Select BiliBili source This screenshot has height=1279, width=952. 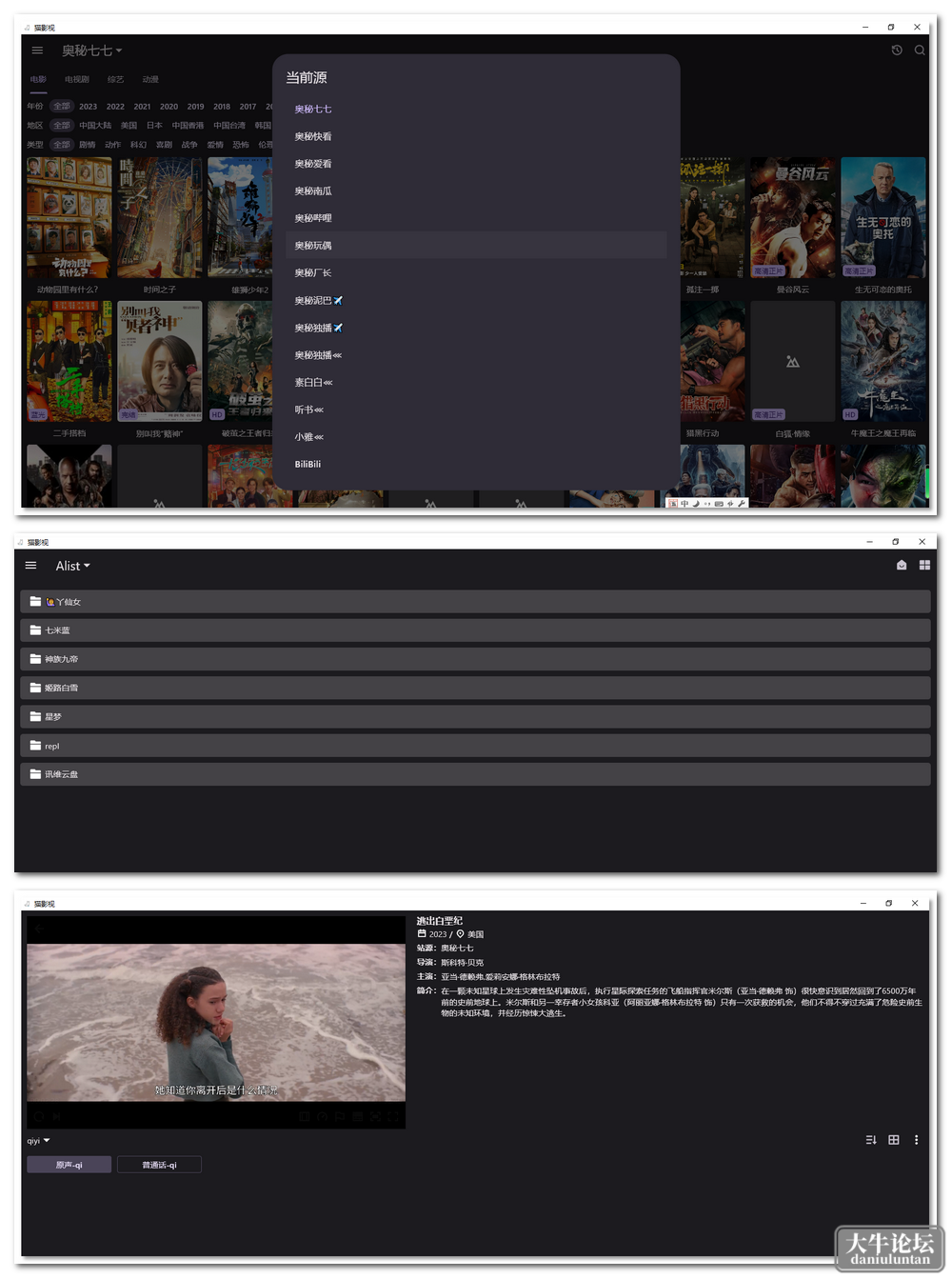click(476, 465)
